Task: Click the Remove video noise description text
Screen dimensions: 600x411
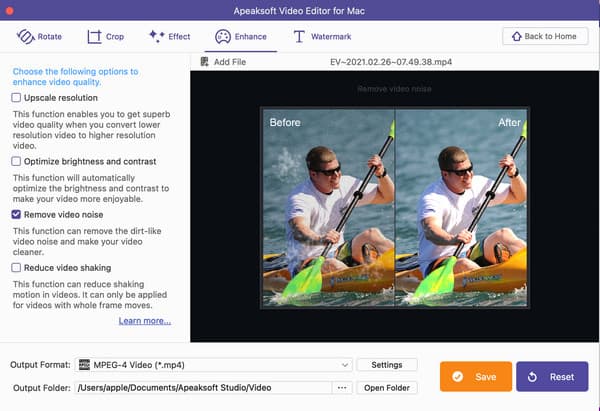Action: point(87,241)
